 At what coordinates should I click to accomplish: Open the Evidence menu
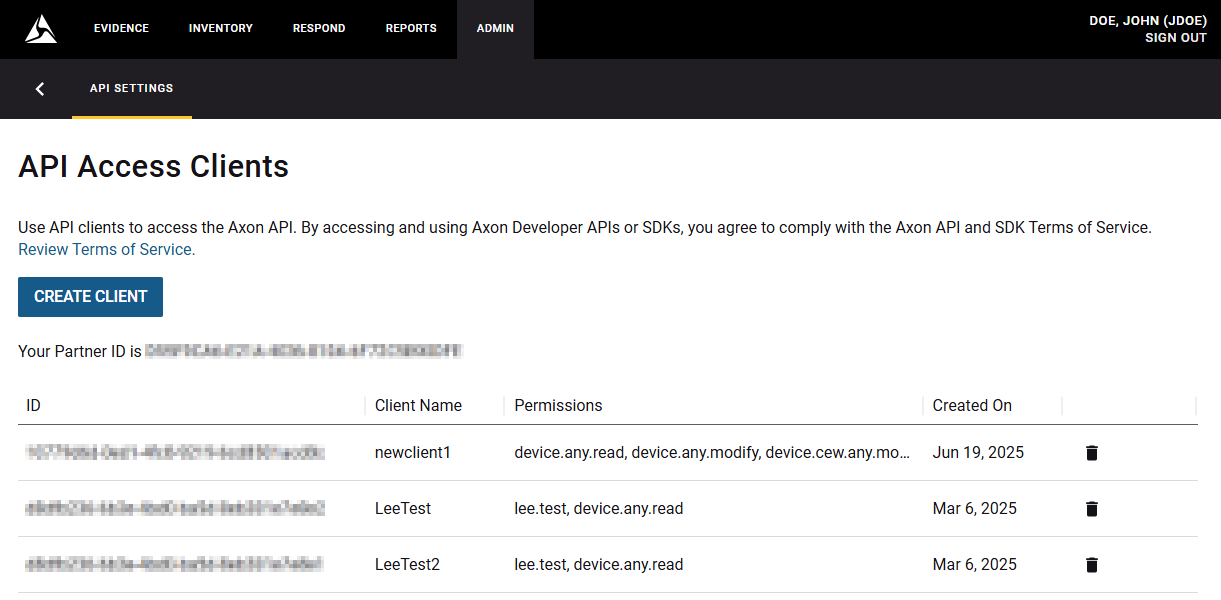[121, 28]
